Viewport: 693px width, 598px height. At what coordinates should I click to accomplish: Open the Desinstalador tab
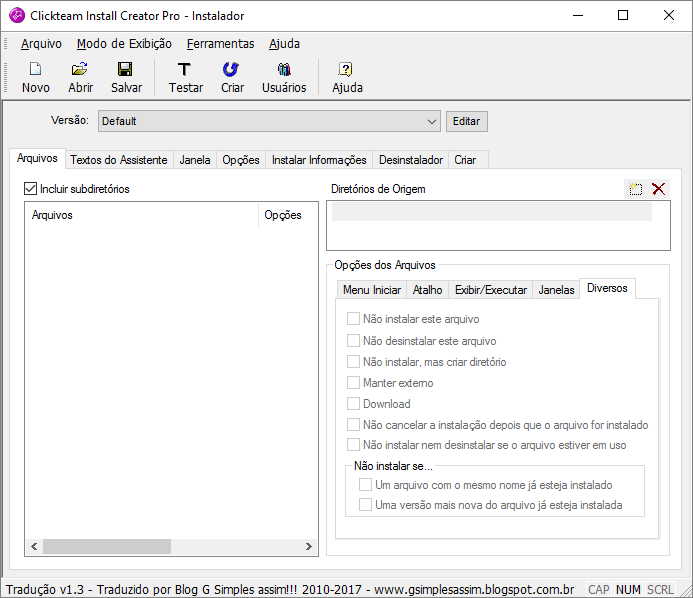coord(411,160)
